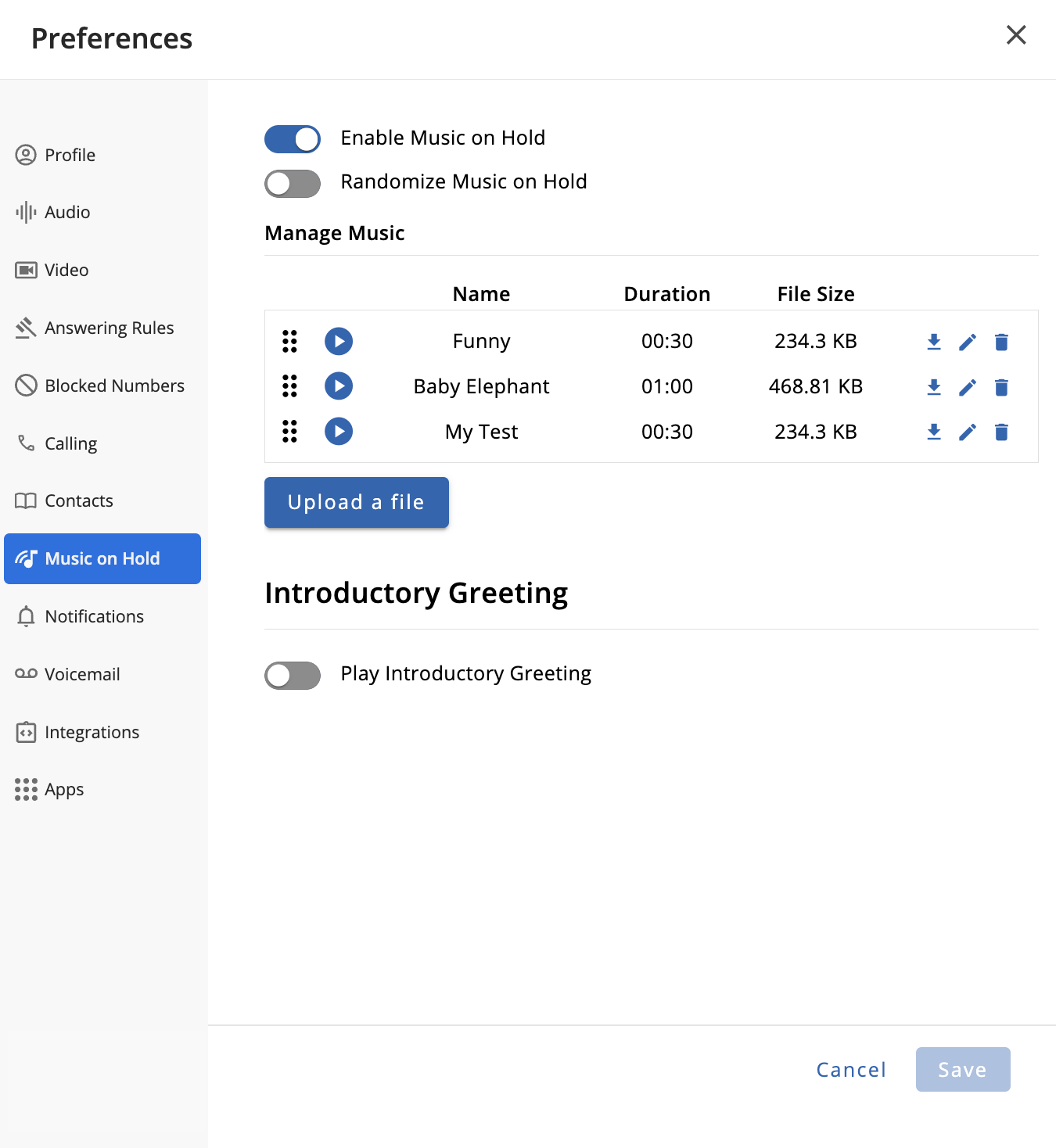Download the Funny audio file
The width and height of the screenshot is (1056, 1148).
pyautogui.click(x=933, y=342)
